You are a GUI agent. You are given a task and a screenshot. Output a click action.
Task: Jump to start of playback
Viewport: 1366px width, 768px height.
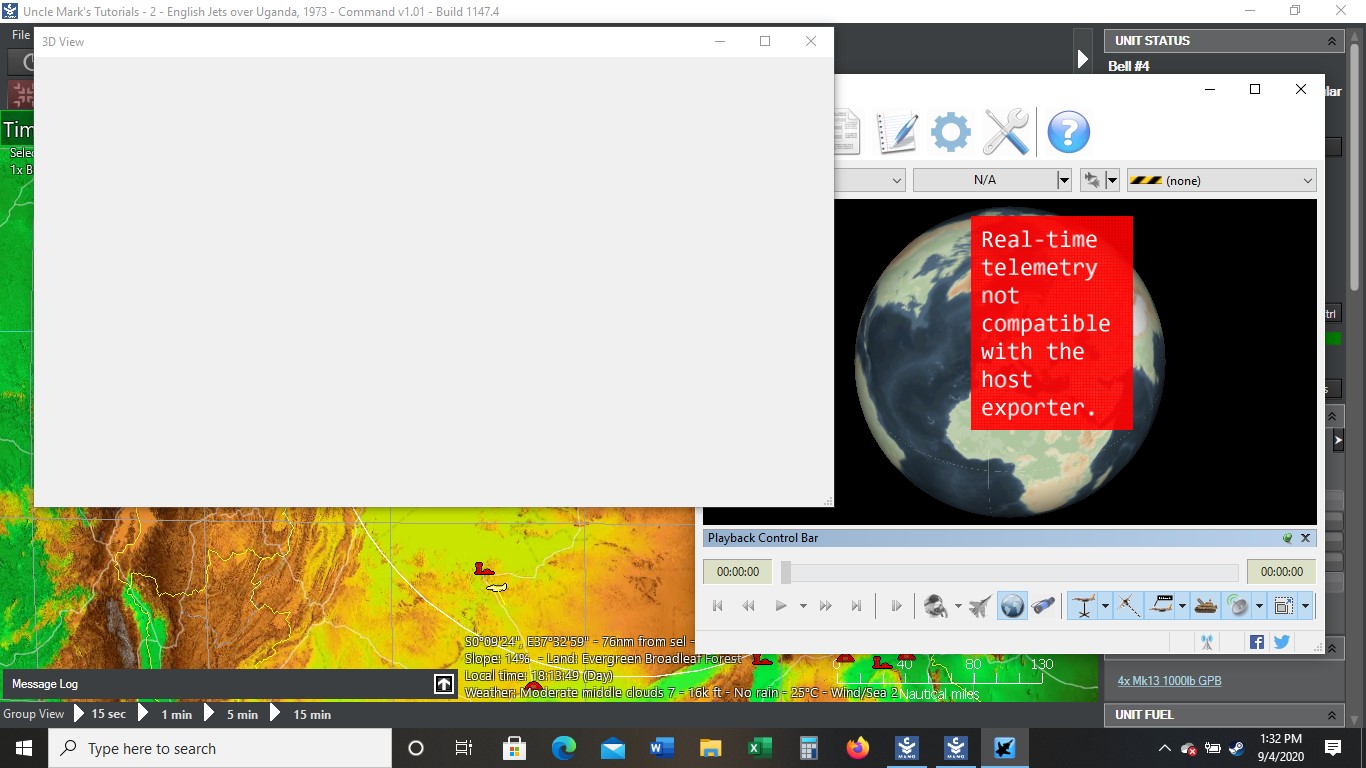(x=717, y=606)
